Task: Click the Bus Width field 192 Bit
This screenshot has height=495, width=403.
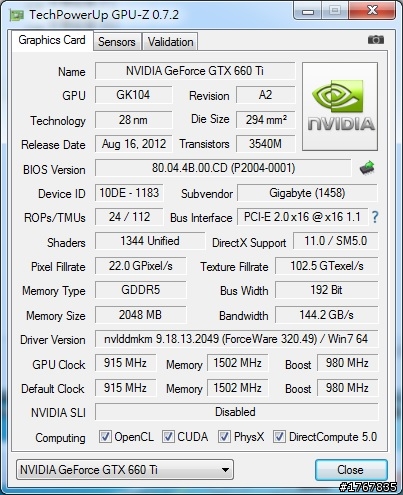Action: (327, 290)
